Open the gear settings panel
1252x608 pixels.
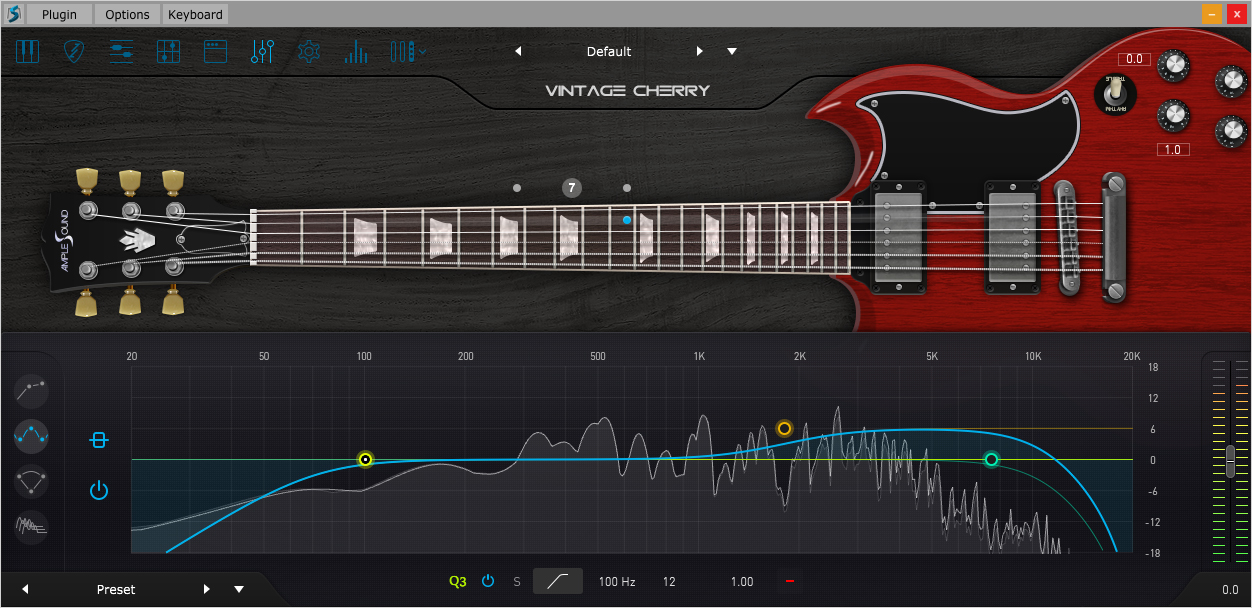[309, 52]
